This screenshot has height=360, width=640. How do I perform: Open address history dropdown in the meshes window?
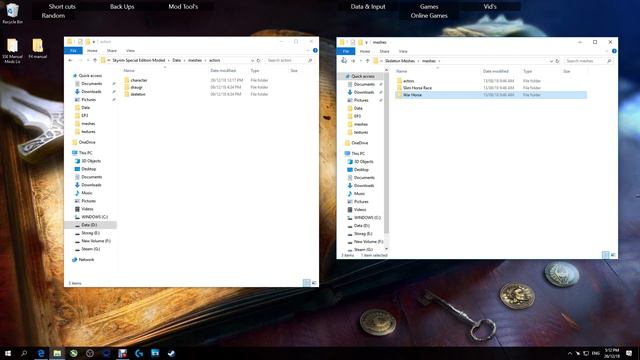pos(551,61)
